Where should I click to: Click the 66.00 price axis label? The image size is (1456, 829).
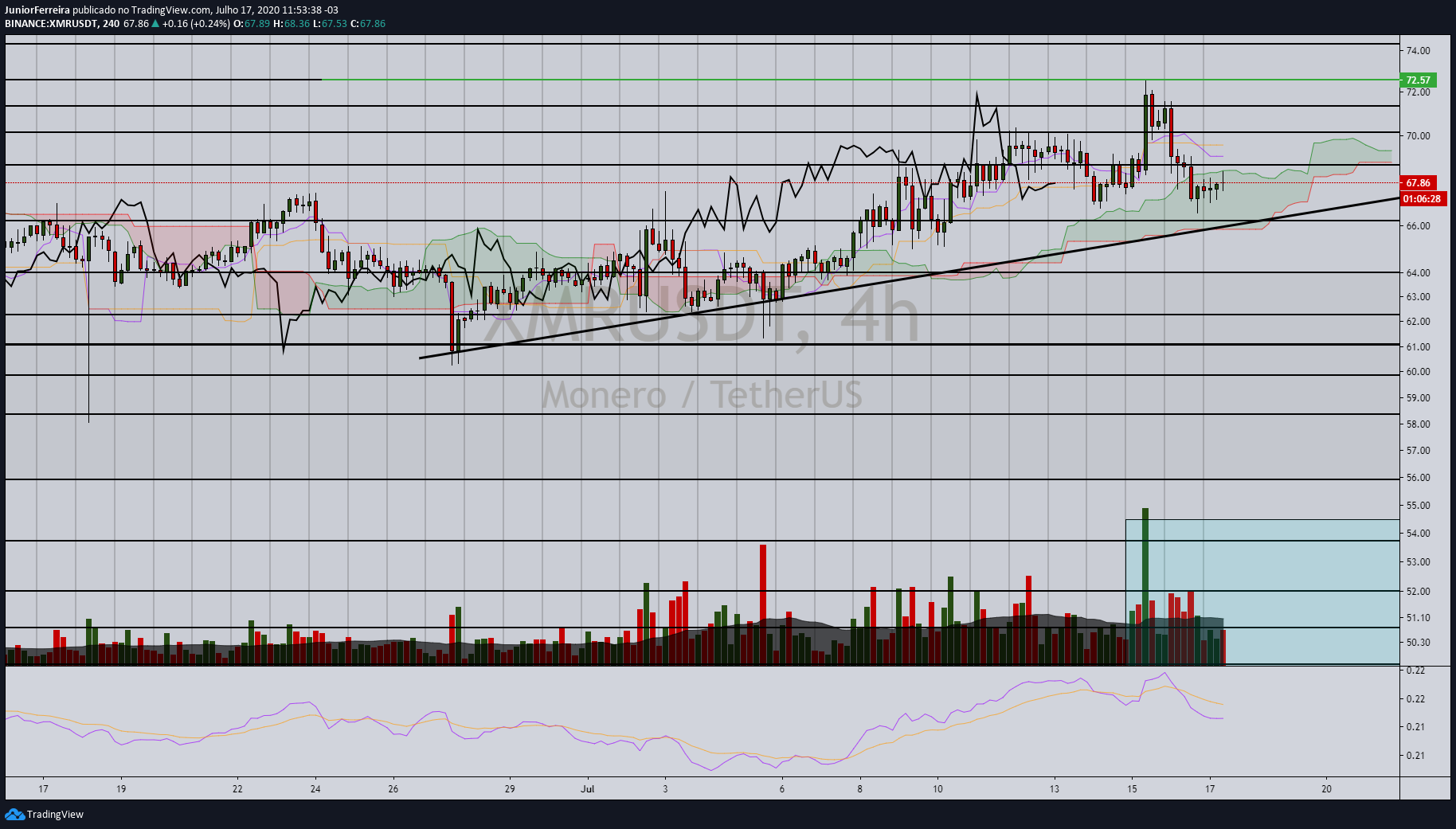(1418, 225)
